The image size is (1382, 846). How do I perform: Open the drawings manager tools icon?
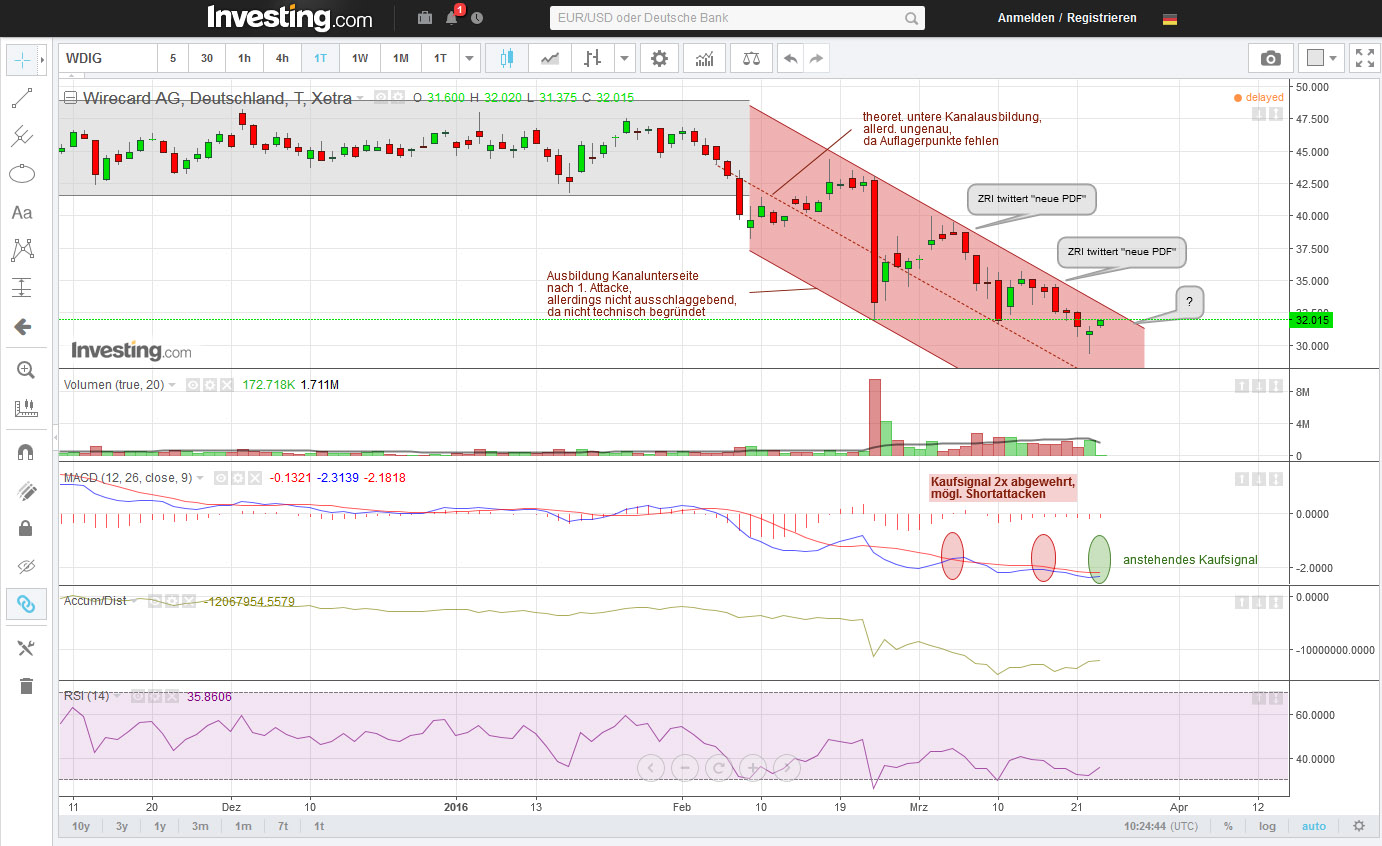pyautogui.click(x=26, y=648)
